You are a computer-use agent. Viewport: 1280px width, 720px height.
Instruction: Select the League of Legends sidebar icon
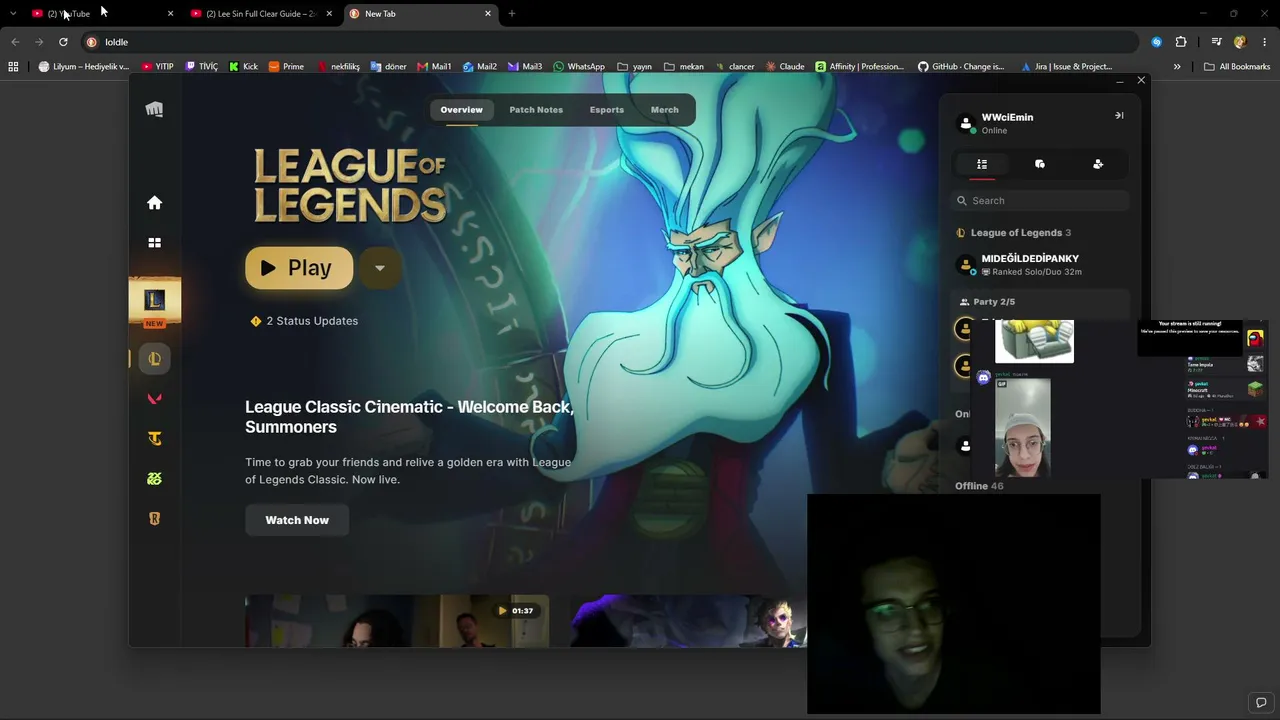[154, 359]
